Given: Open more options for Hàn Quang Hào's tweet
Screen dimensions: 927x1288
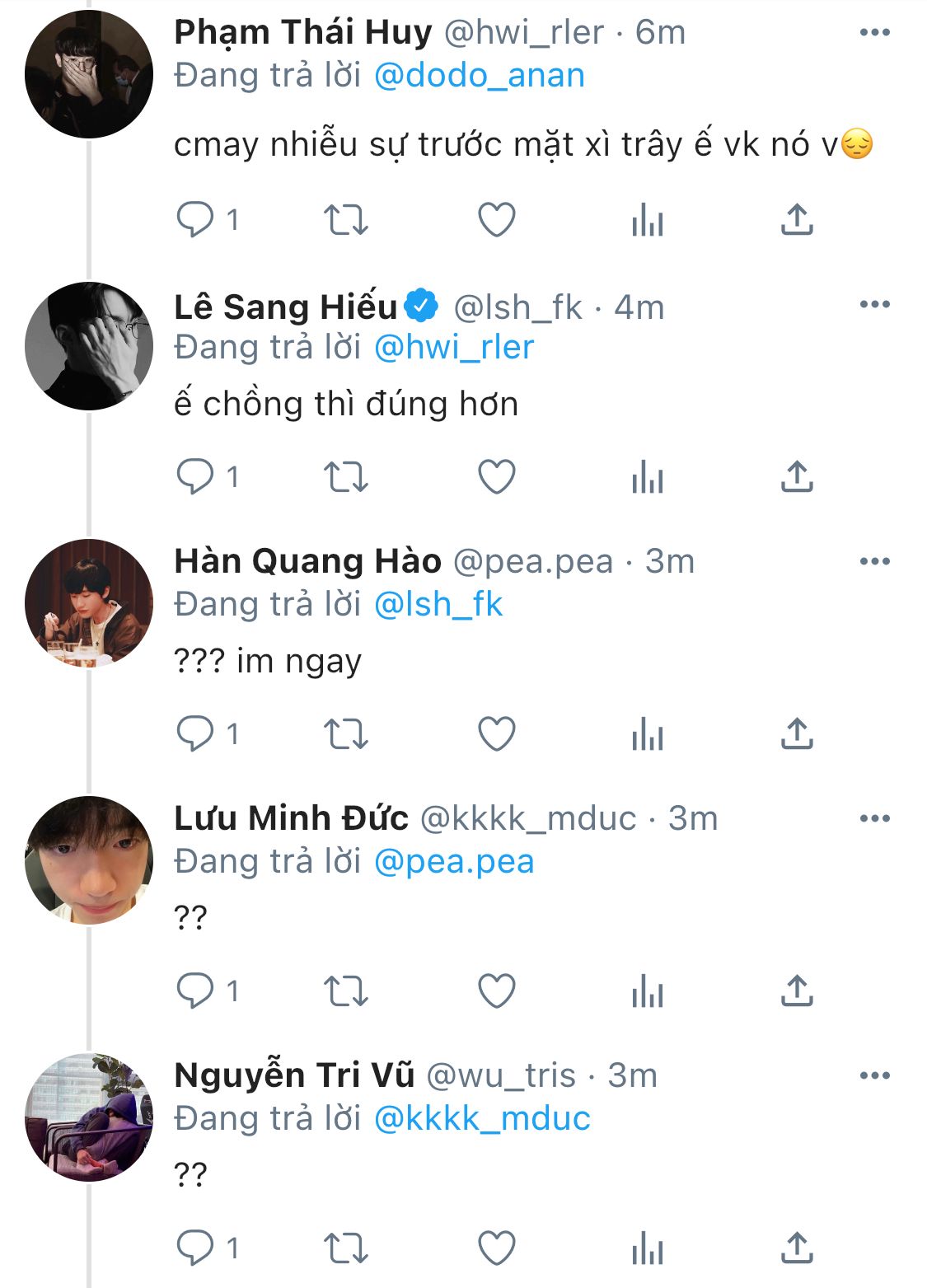Looking at the screenshot, I should point(874,562).
